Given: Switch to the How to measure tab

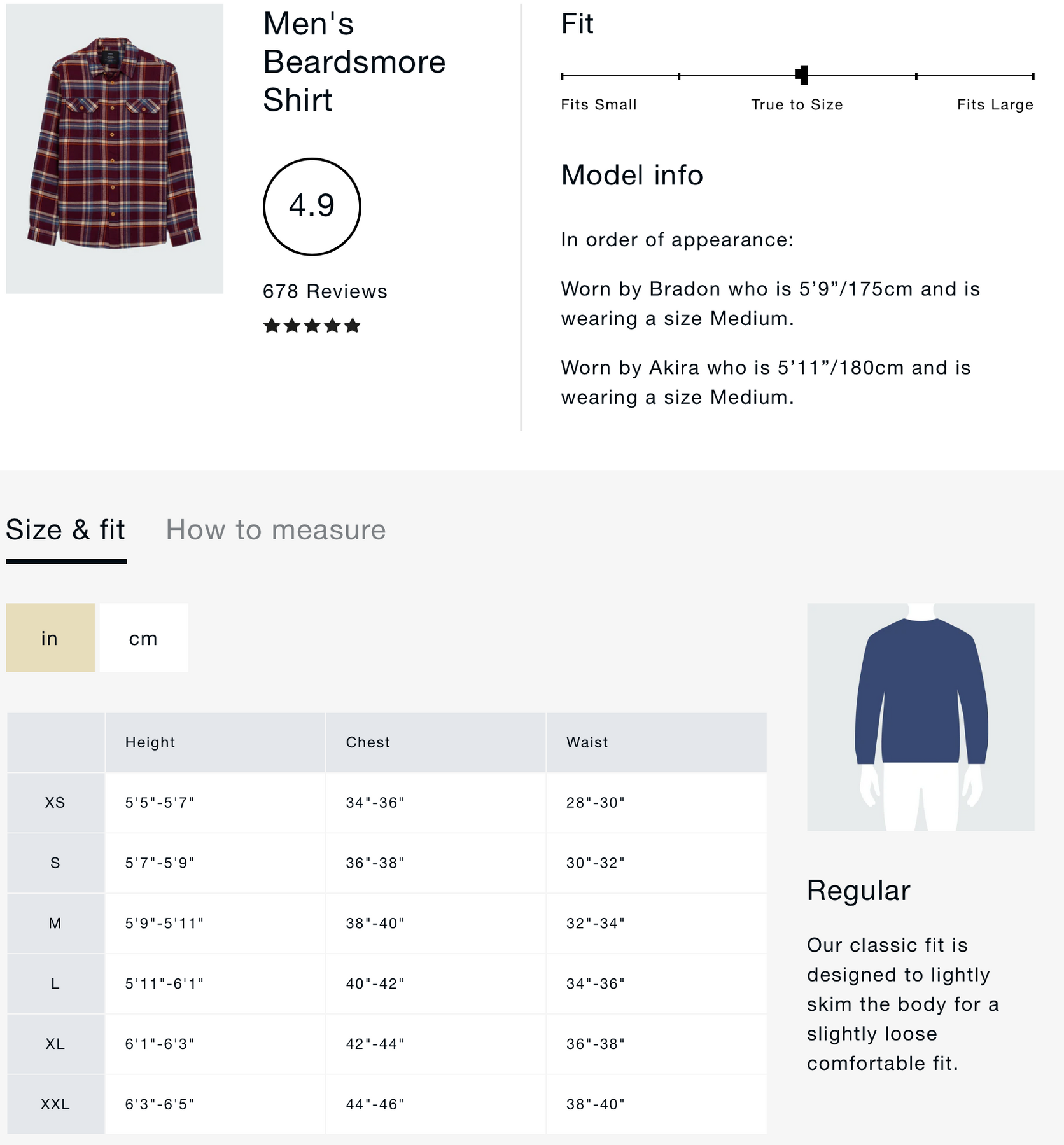Looking at the screenshot, I should (x=276, y=530).
